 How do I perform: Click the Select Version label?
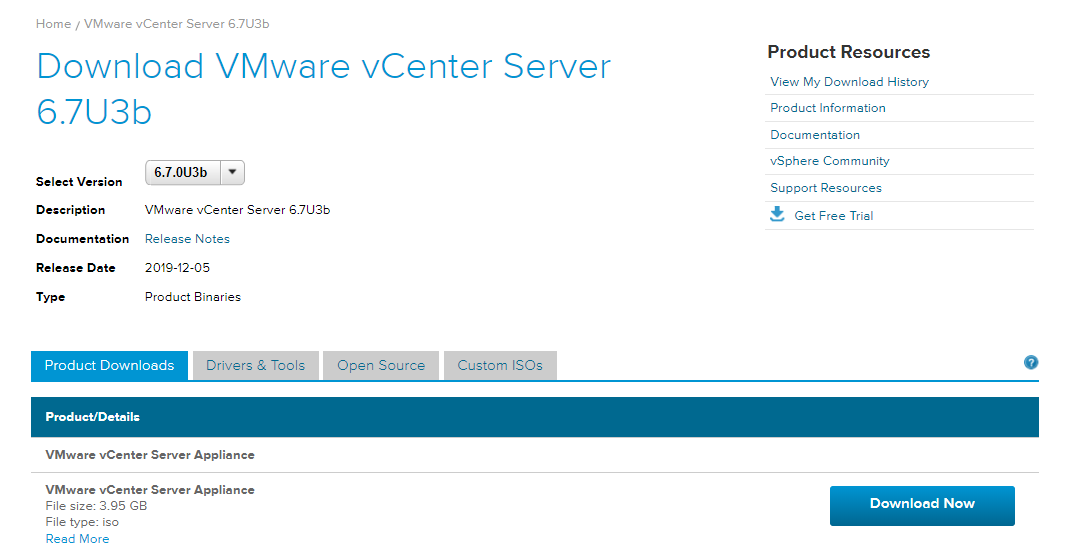(79, 182)
